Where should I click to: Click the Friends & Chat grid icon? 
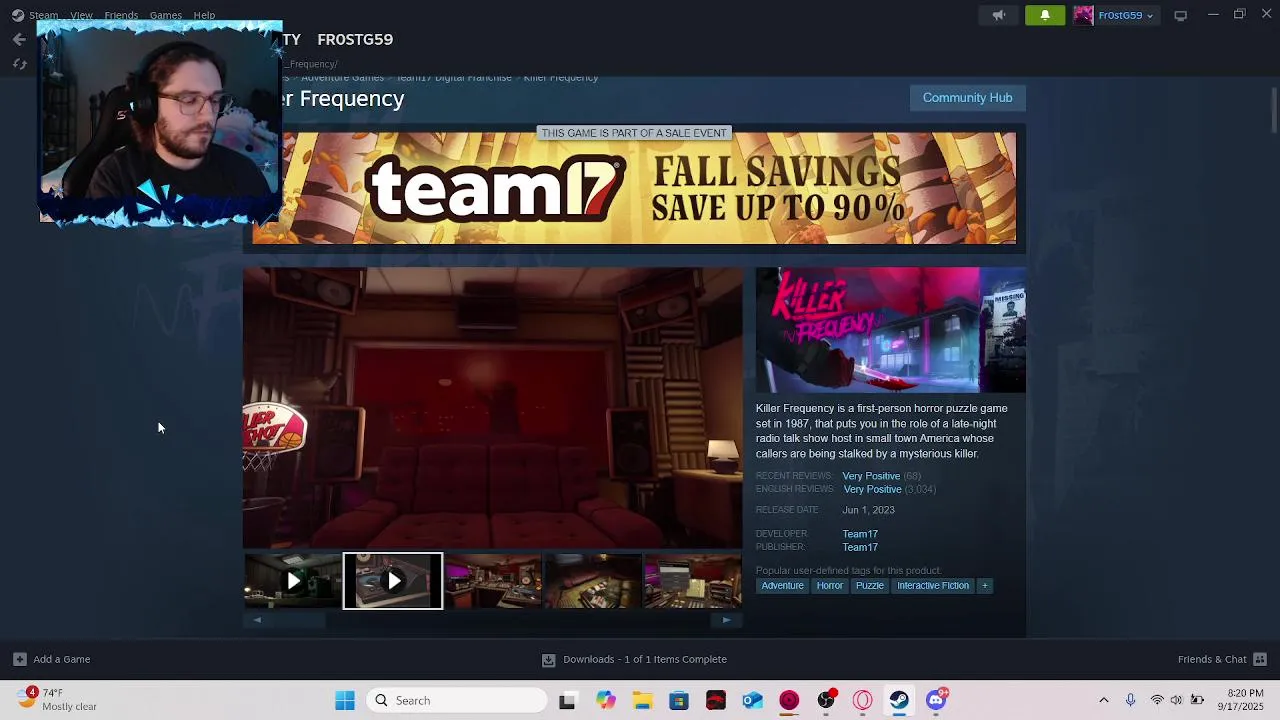(x=1260, y=659)
